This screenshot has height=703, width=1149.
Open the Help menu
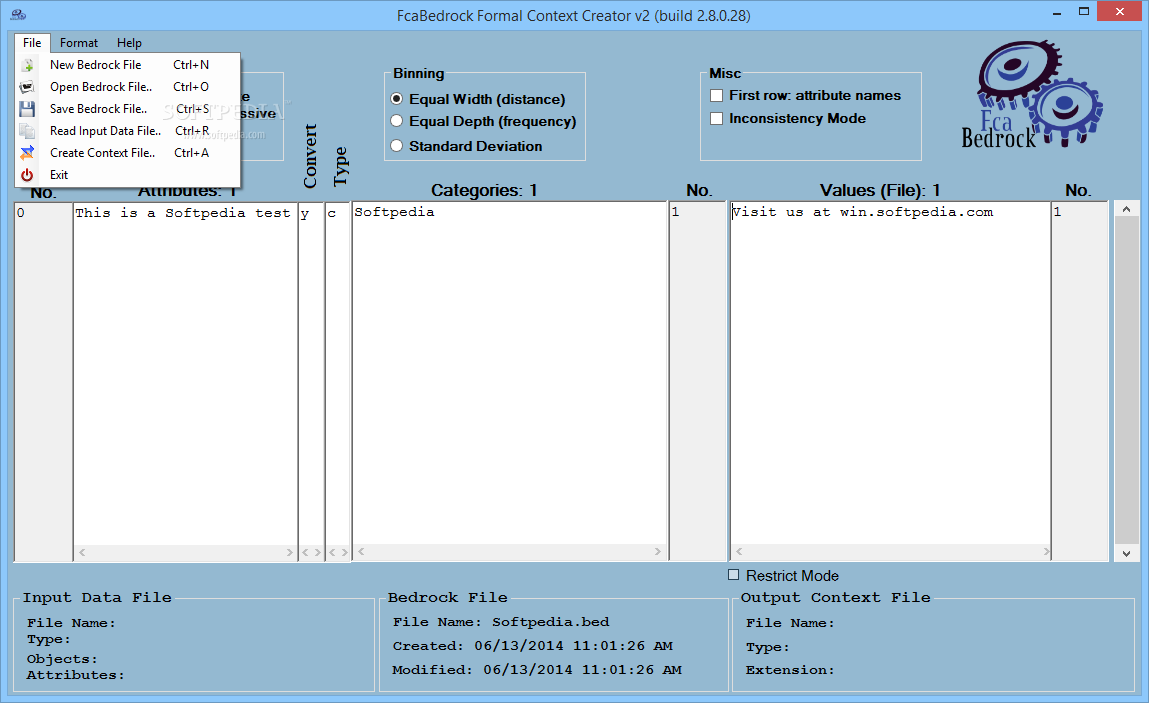pyautogui.click(x=129, y=43)
